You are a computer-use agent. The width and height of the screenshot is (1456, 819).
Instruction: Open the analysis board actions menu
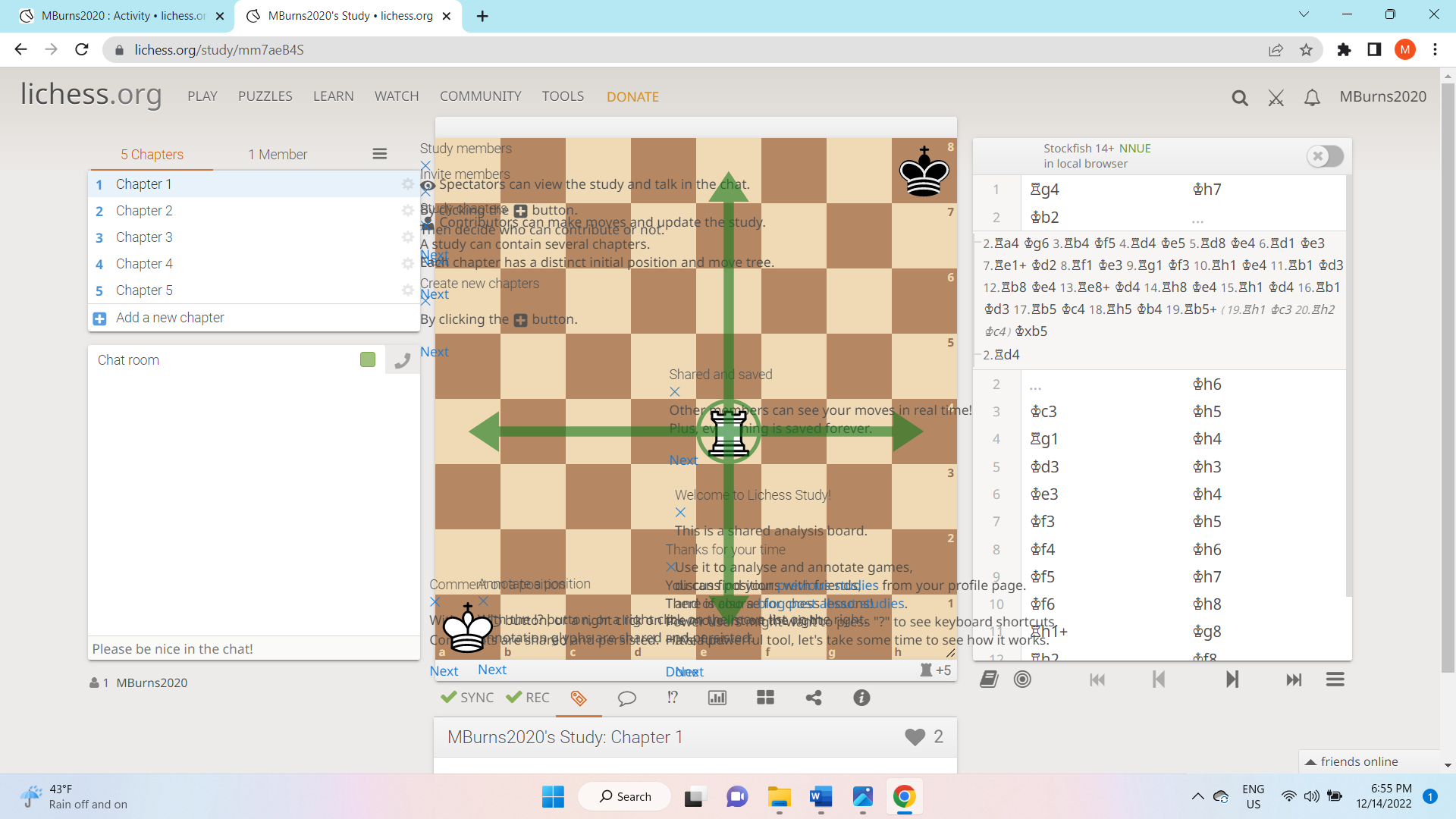pyautogui.click(x=1335, y=679)
